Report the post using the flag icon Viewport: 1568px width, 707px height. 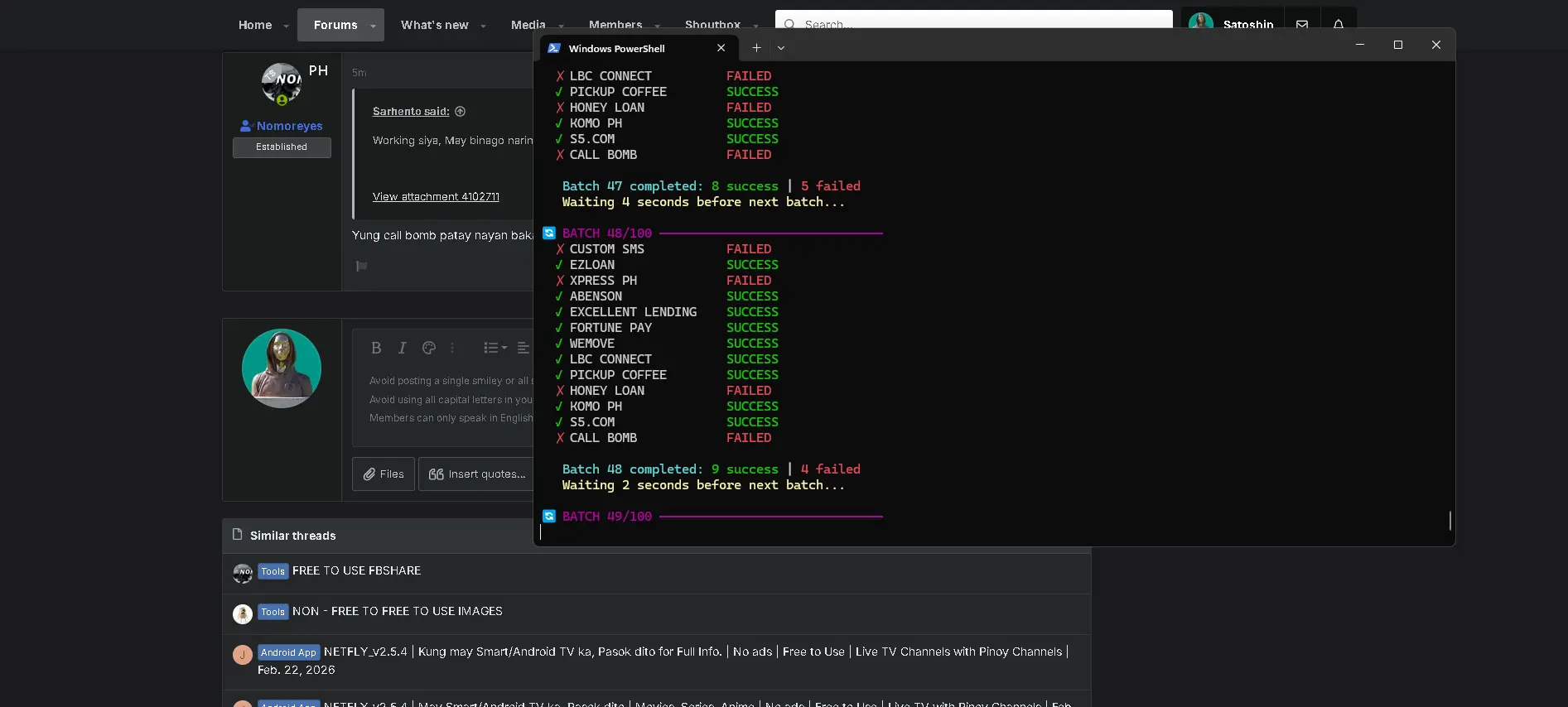coord(362,266)
